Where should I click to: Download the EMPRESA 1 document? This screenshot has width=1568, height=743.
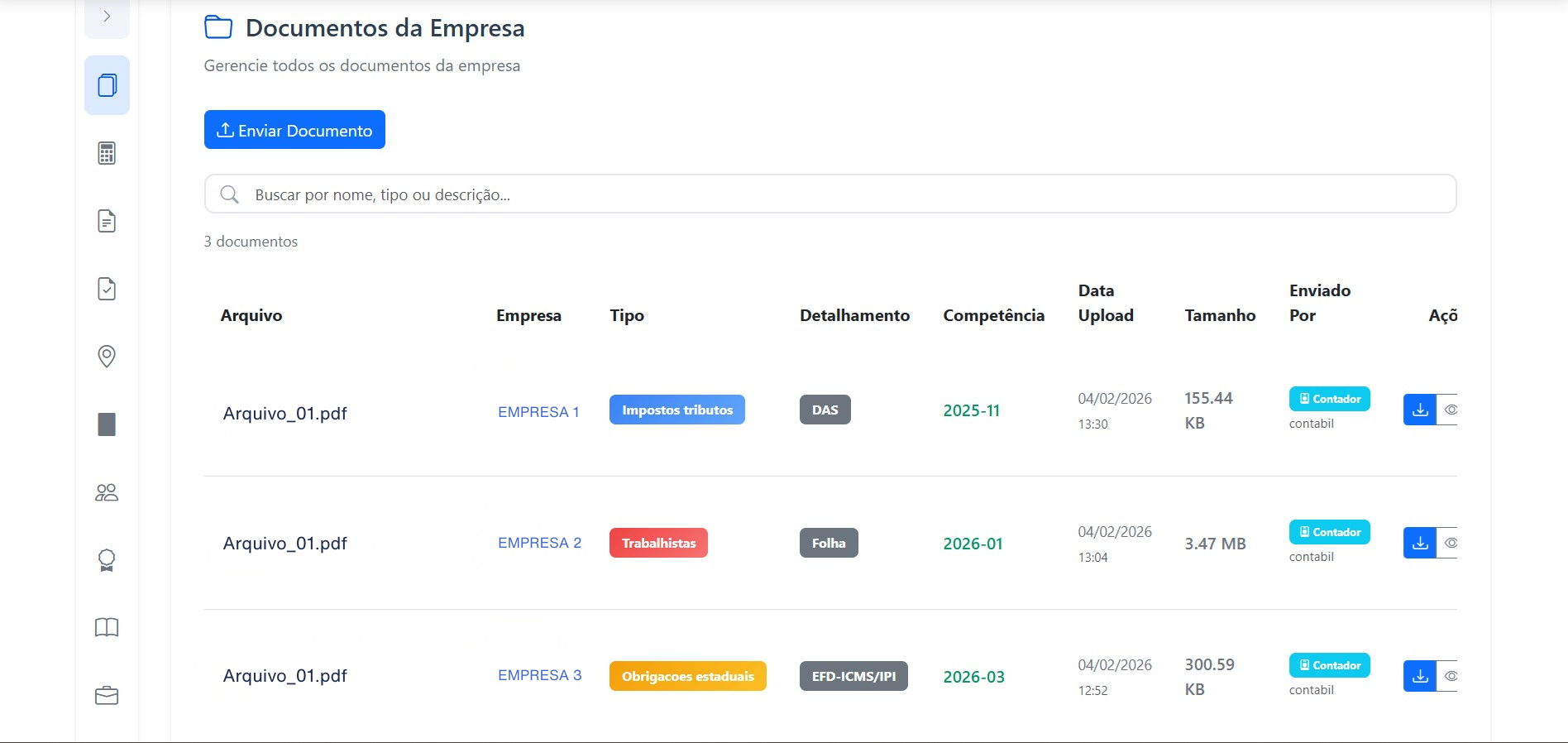coord(1419,410)
